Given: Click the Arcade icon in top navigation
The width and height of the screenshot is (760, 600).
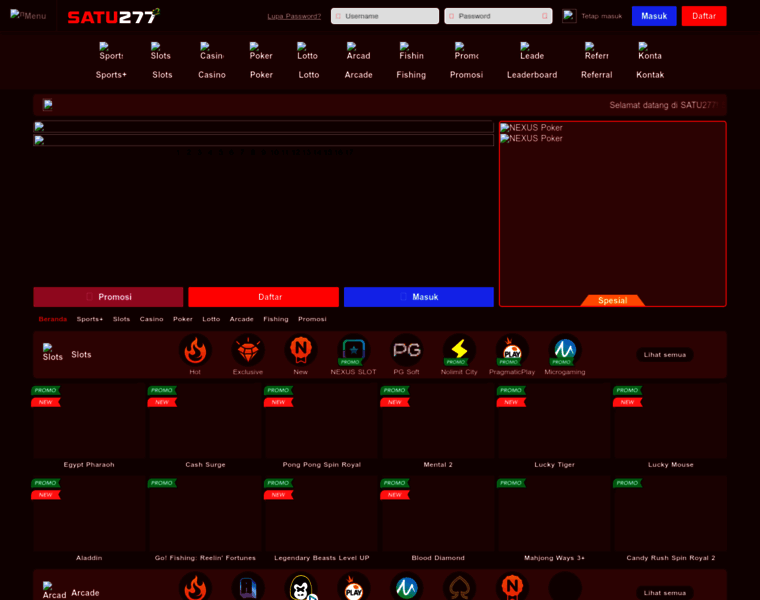Looking at the screenshot, I should 358,51.
